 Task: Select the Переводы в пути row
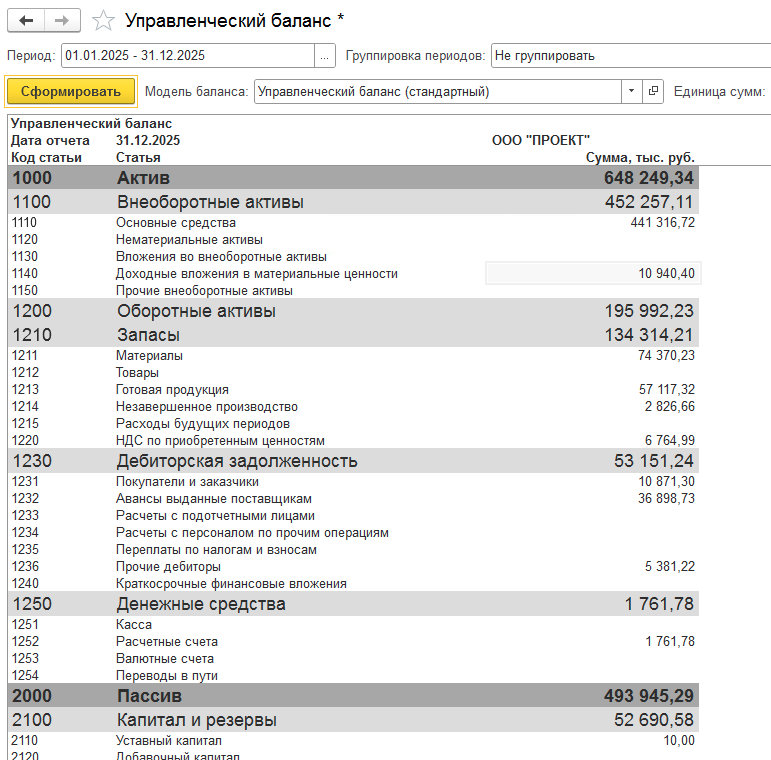coord(353,675)
